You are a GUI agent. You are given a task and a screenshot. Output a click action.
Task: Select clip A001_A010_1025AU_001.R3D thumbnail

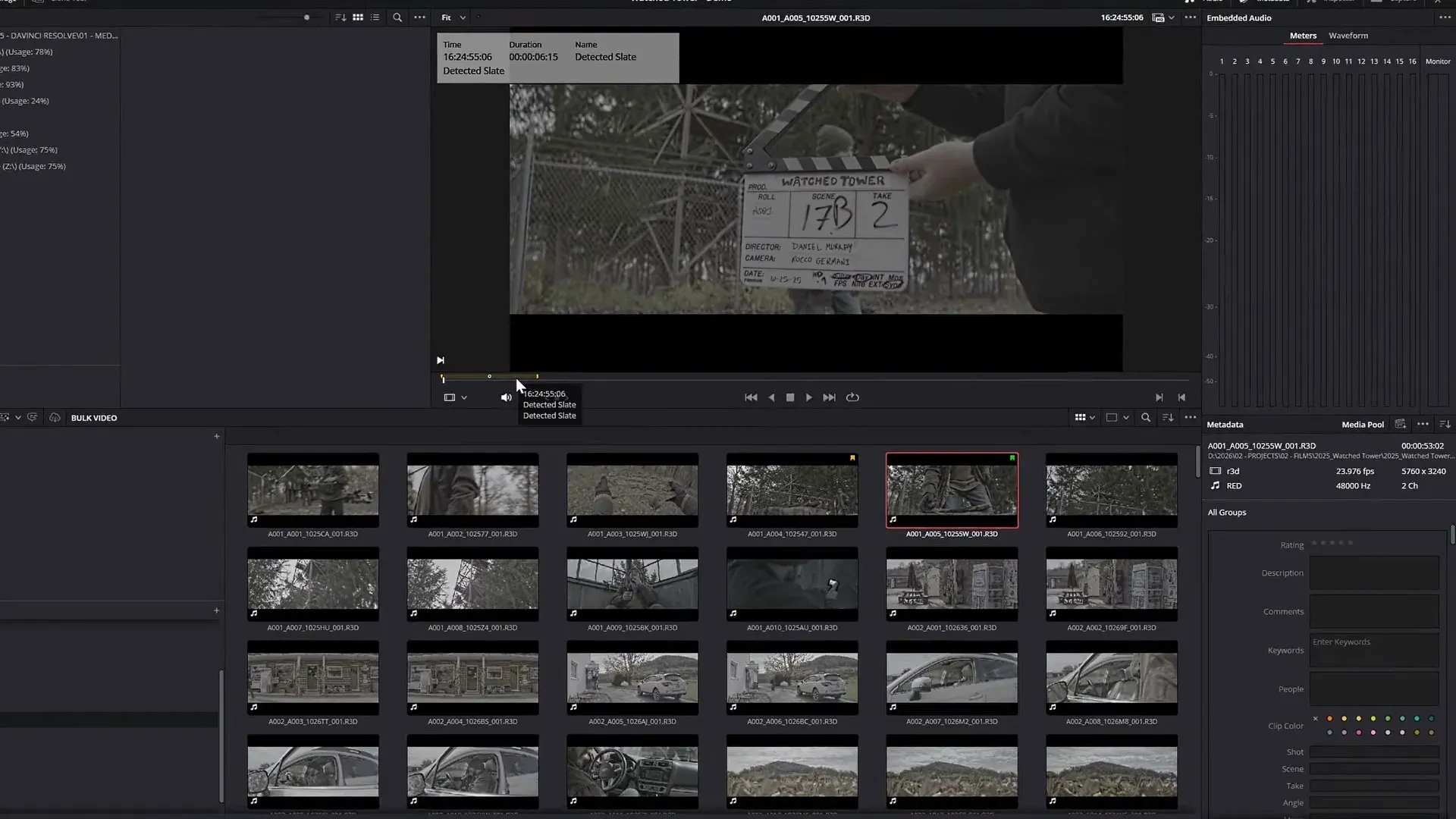tap(792, 585)
